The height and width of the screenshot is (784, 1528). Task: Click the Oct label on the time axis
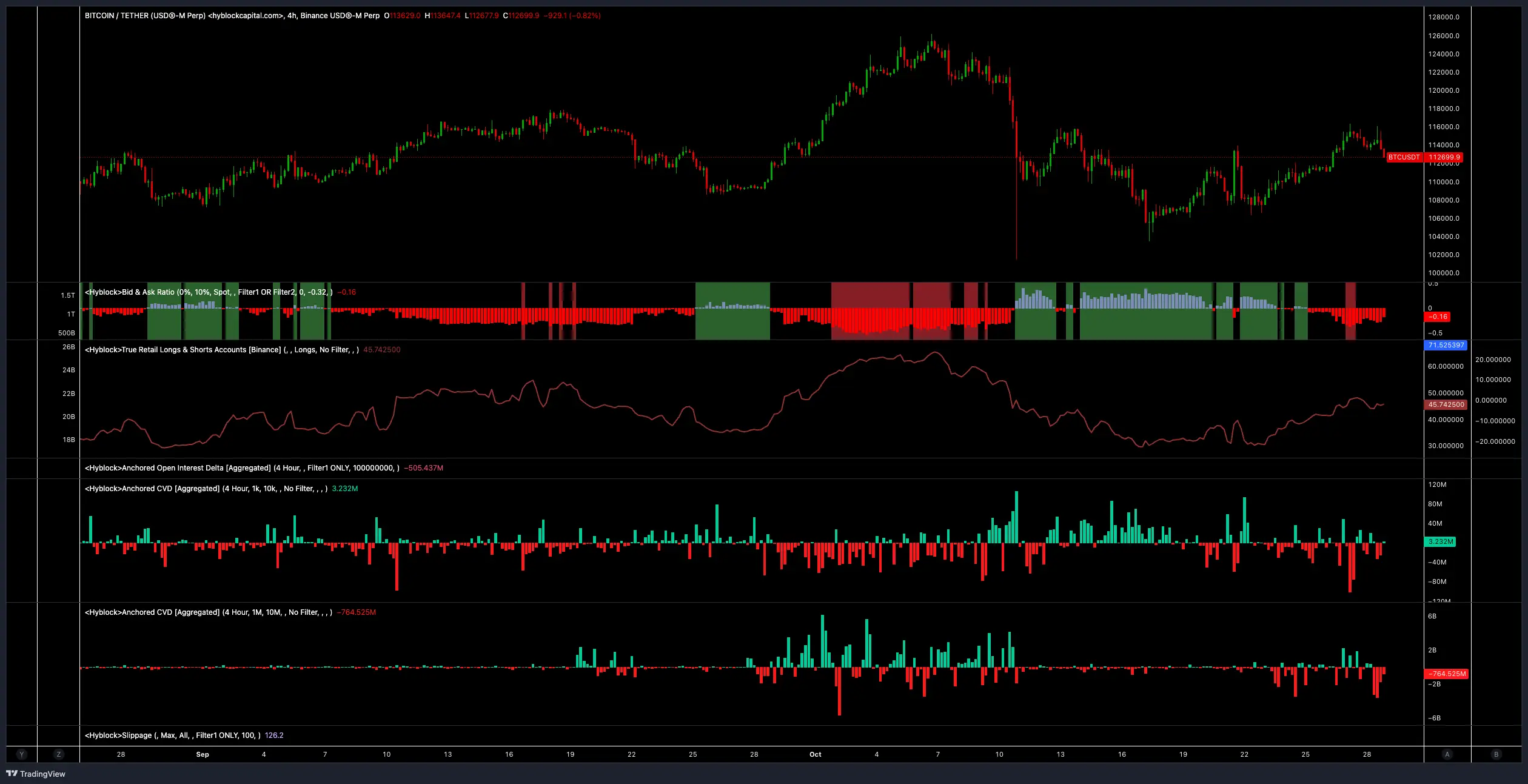click(x=815, y=754)
